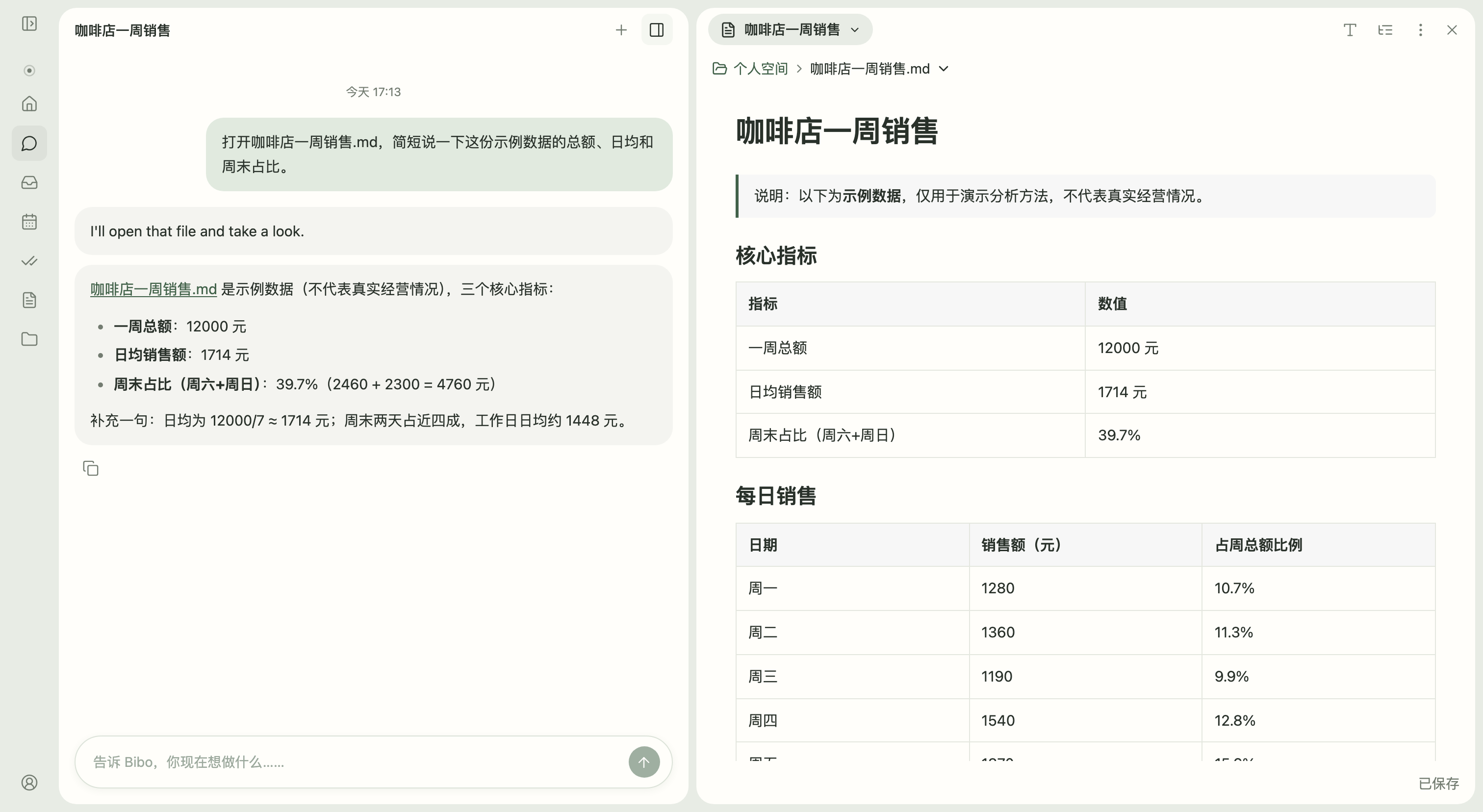1483x812 pixels.
Task: Open the documents page icon in sidebar
Action: pos(29,300)
